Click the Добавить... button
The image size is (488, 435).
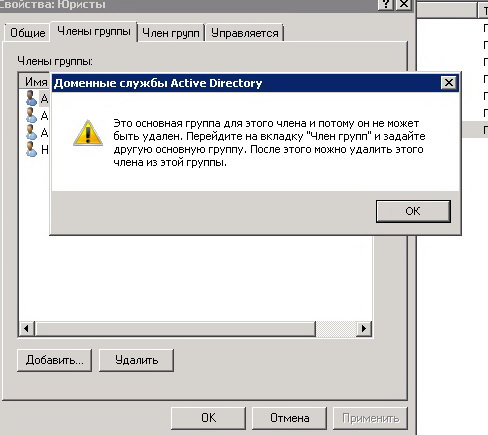(x=54, y=360)
